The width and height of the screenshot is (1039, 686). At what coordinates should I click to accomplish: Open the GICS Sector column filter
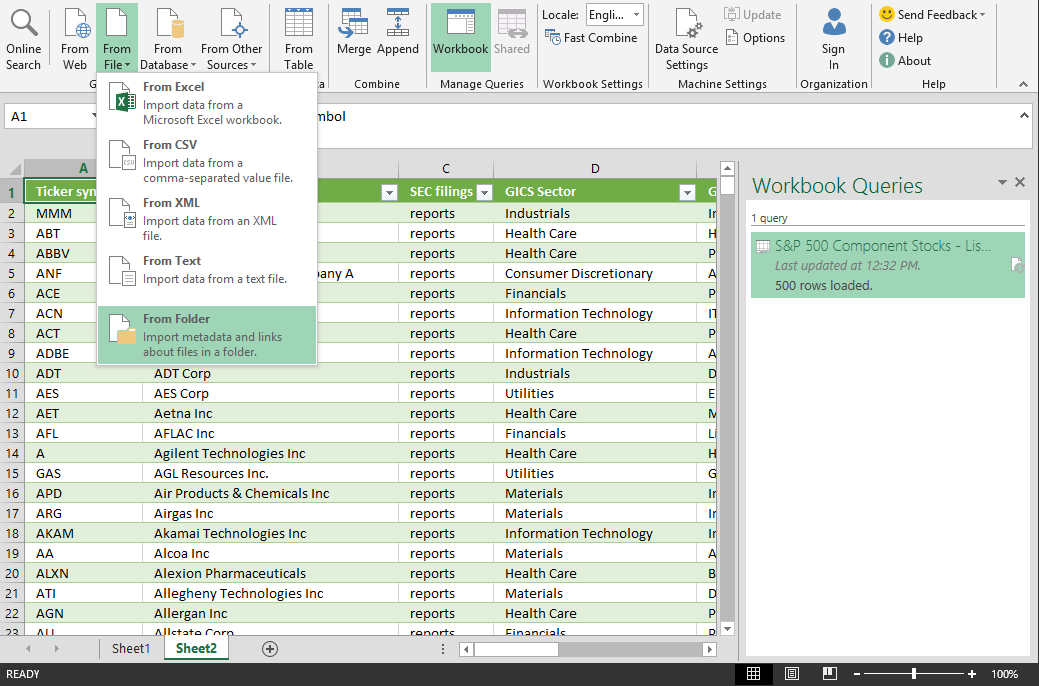pos(687,192)
